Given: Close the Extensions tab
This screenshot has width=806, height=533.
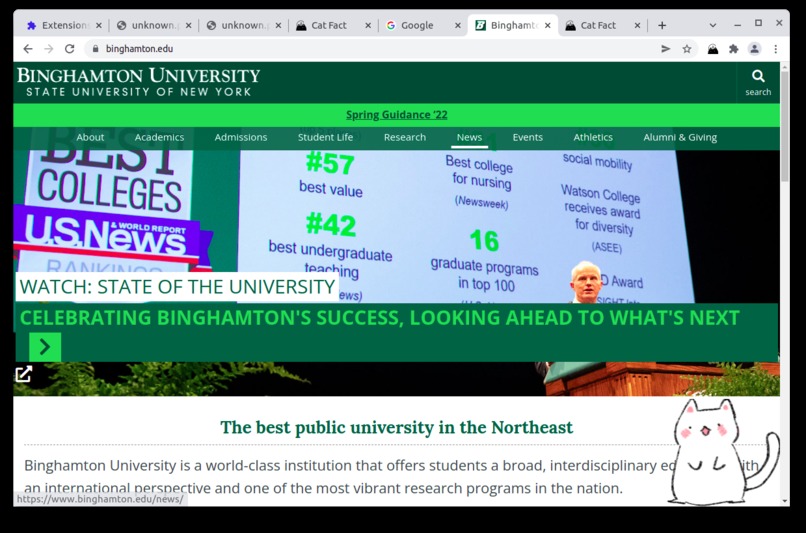Looking at the screenshot, I should [x=99, y=25].
